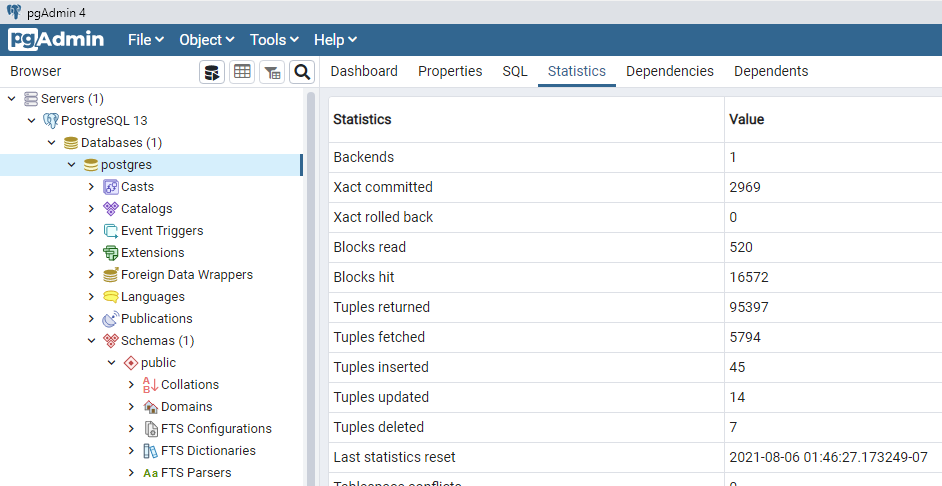
Task: Click the View Data grid icon
Action: pos(242,72)
